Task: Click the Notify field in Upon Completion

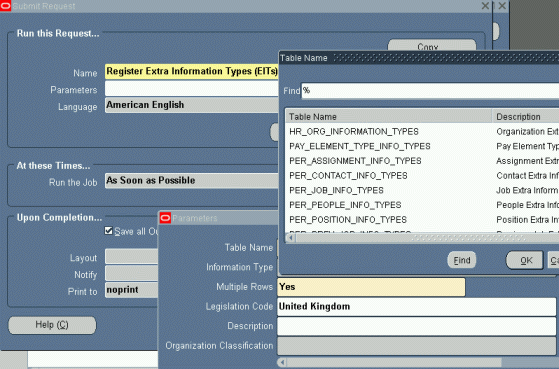Action: (x=132, y=273)
